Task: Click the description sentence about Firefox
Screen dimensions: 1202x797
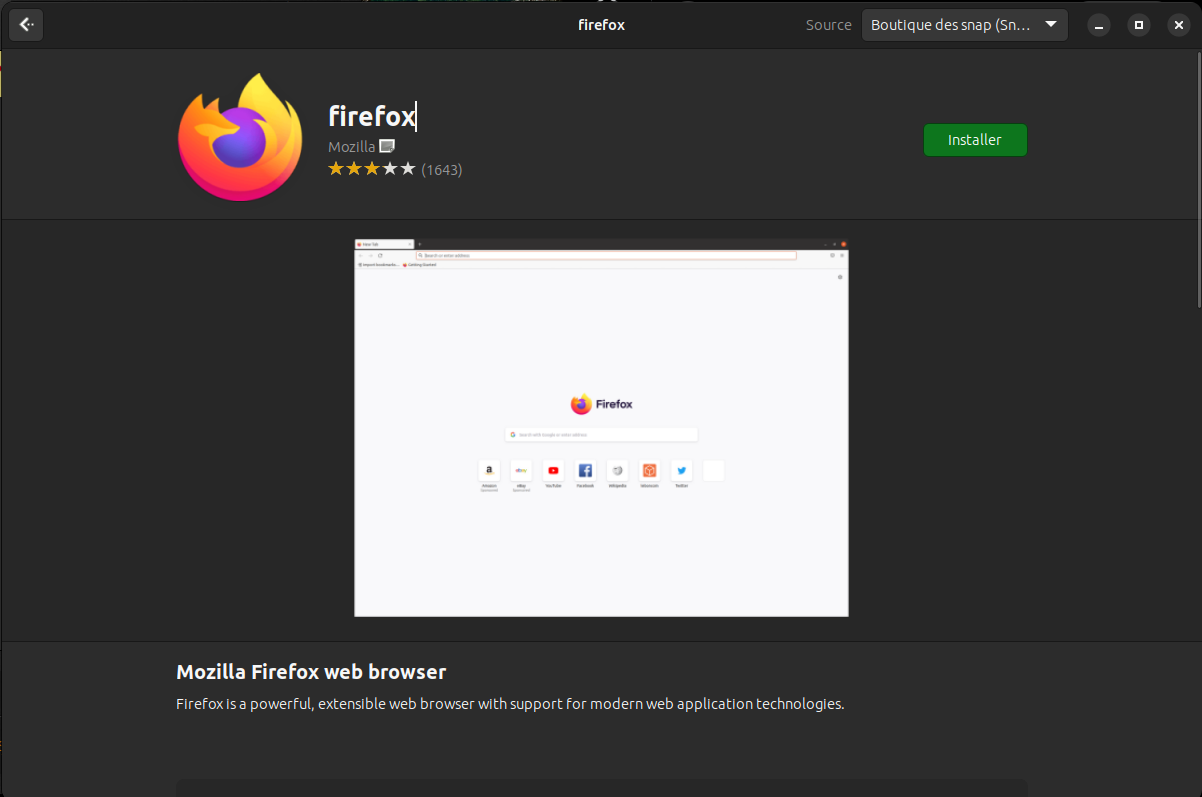Action: pos(510,703)
